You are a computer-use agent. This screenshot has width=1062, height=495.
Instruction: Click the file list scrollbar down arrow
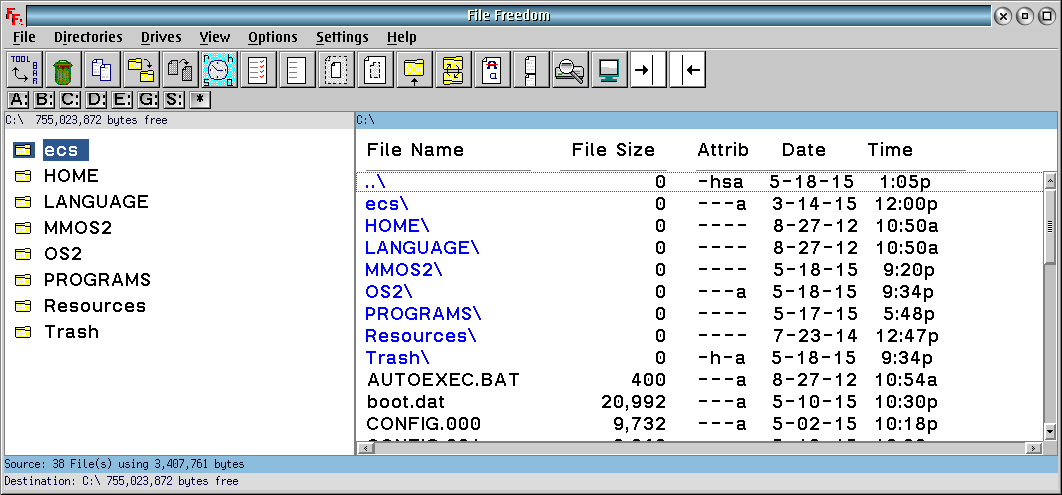tap(1050, 431)
